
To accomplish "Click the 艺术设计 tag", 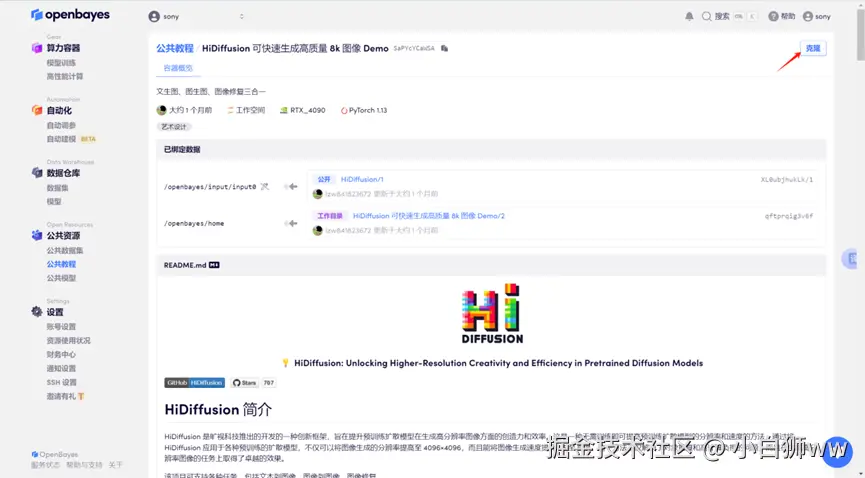I will (174, 127).
